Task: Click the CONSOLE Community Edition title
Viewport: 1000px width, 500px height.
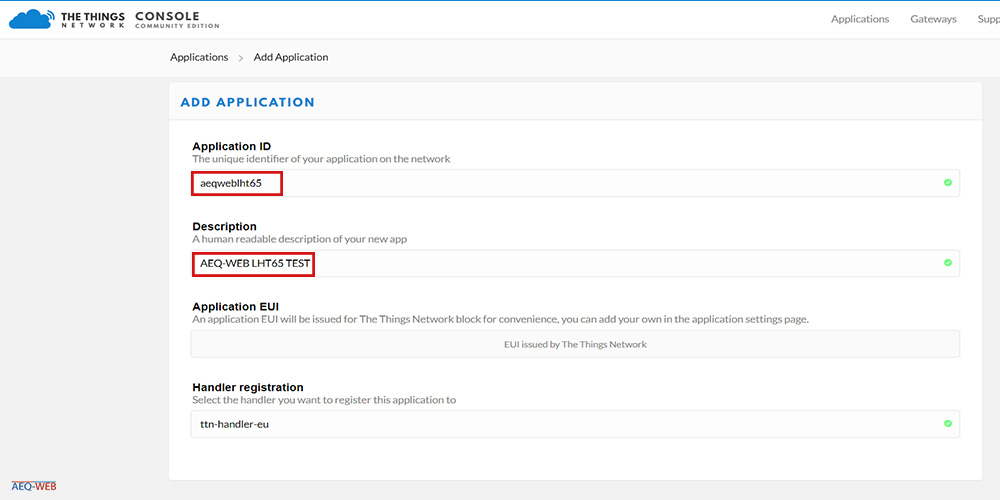Action: (x=177, y=20)
